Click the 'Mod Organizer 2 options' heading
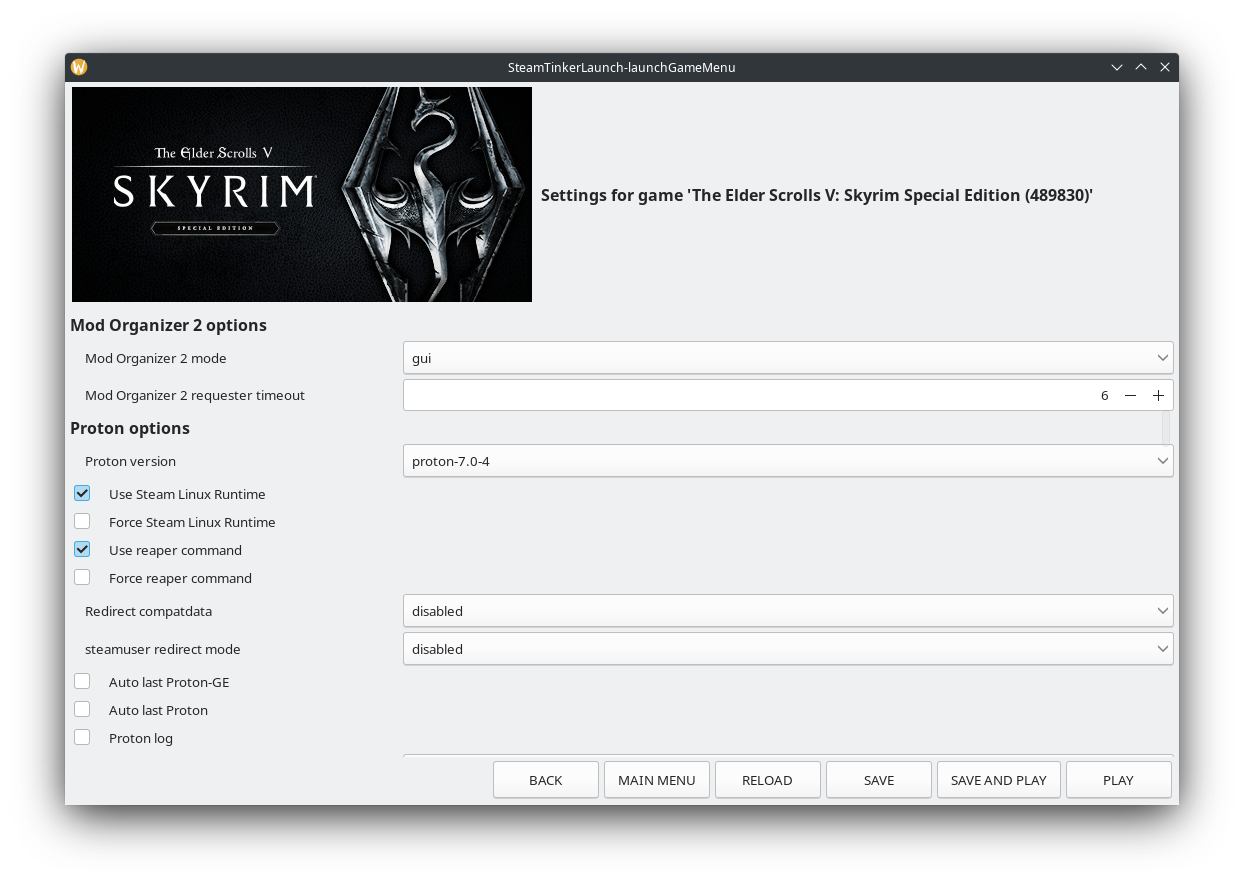 [x=169, y=325]
